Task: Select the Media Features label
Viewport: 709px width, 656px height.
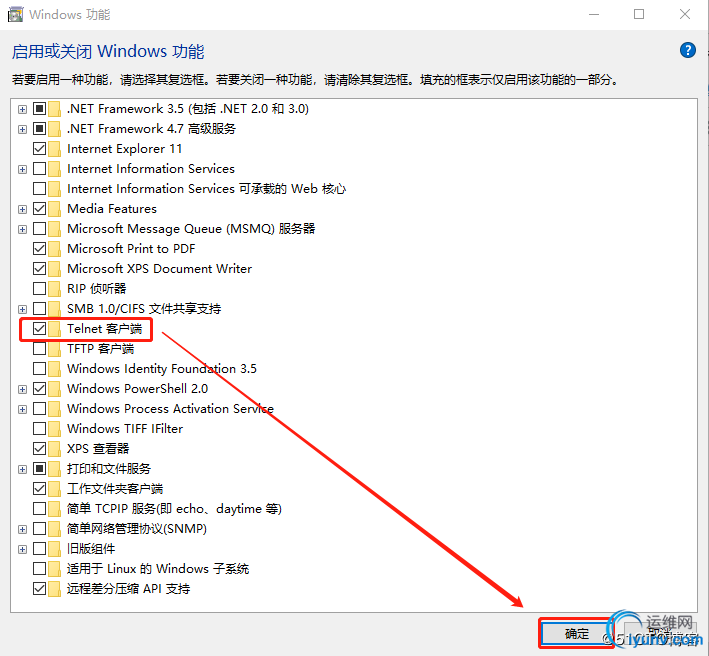Action: tap(112, 208)
